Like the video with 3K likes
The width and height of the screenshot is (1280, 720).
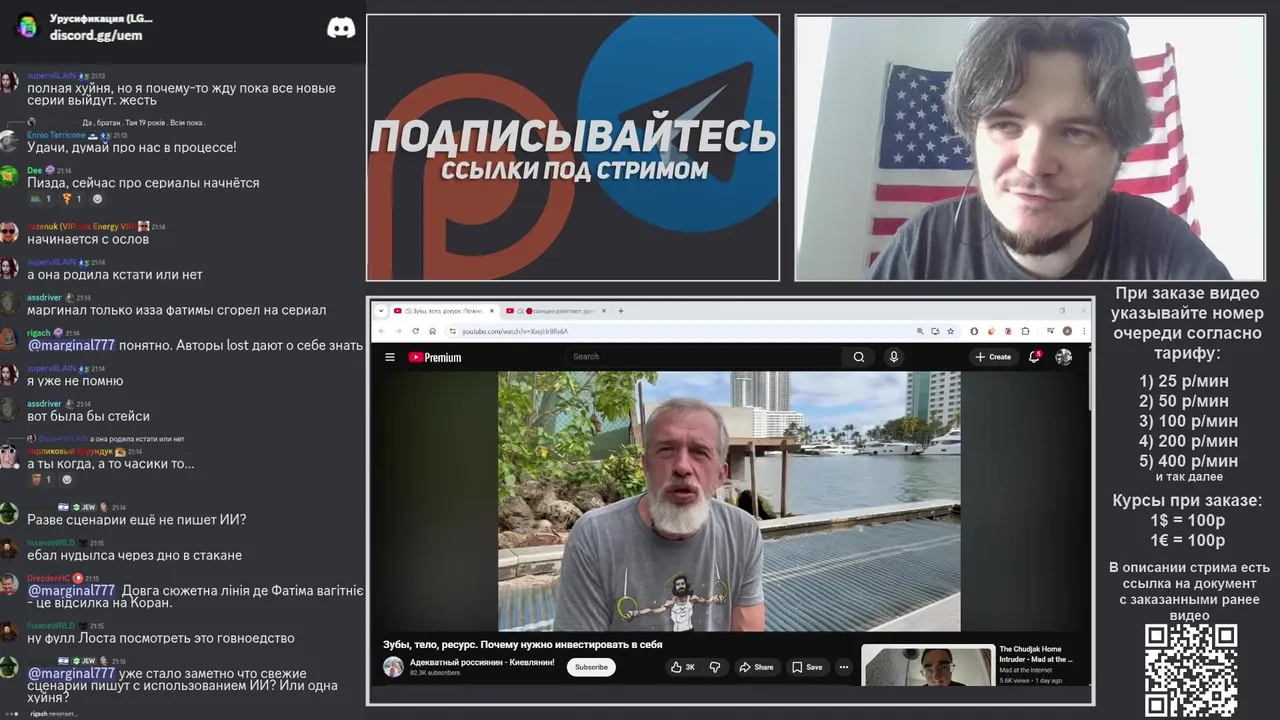[683, 667]
